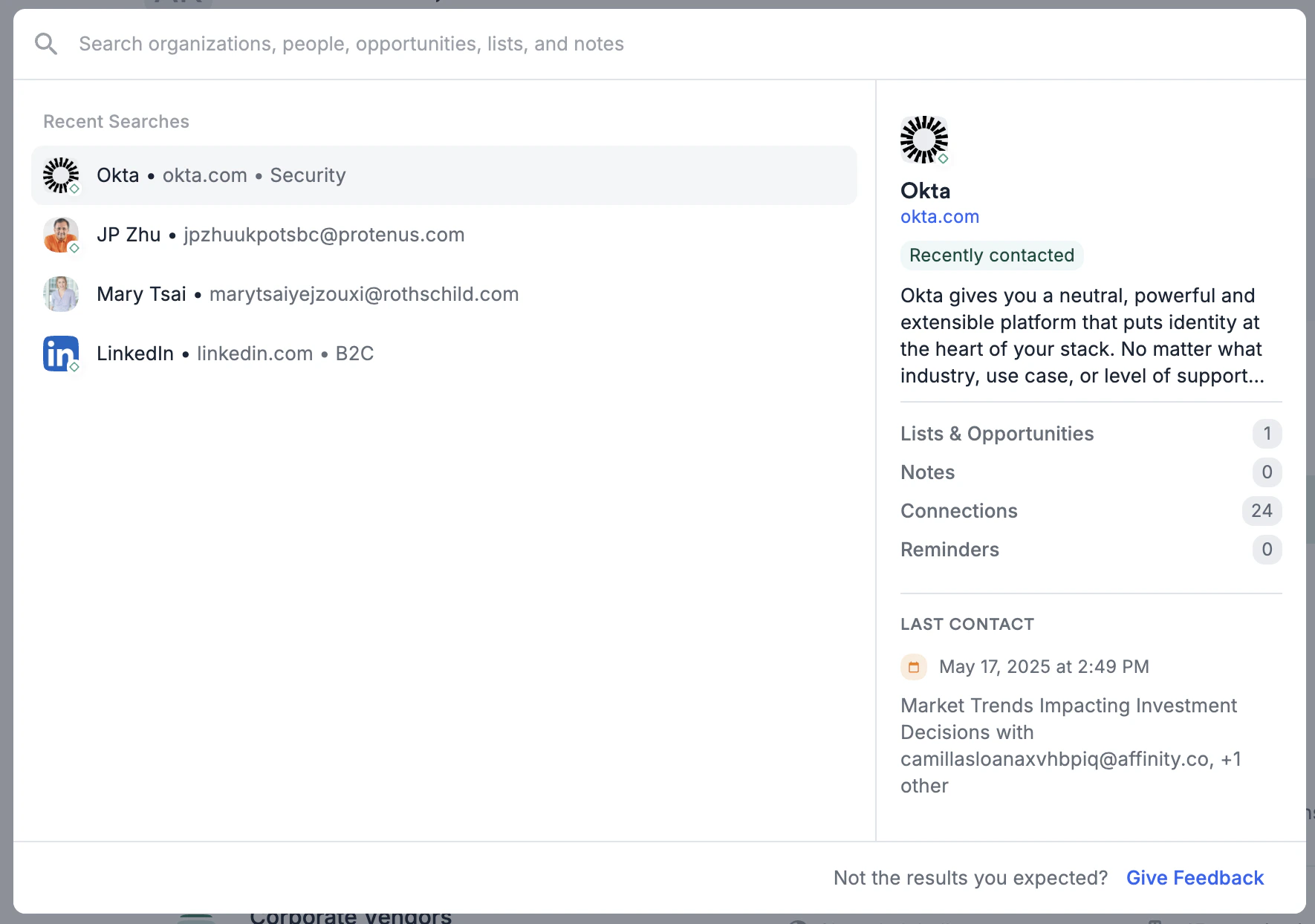
Task: Click the Recently contacted badge
Action: (992, 256)
